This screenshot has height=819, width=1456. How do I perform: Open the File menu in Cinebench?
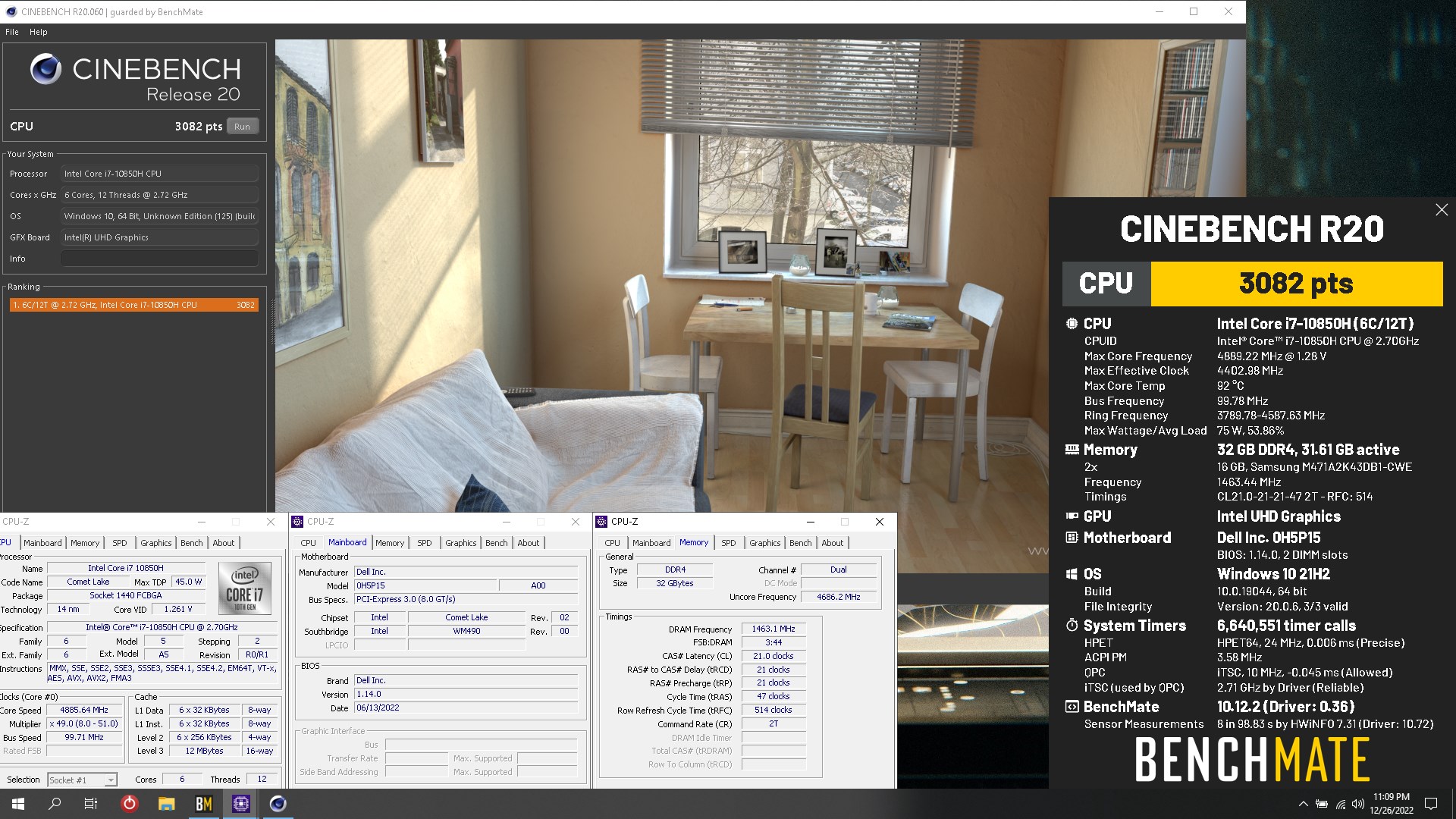coord(12,32)
